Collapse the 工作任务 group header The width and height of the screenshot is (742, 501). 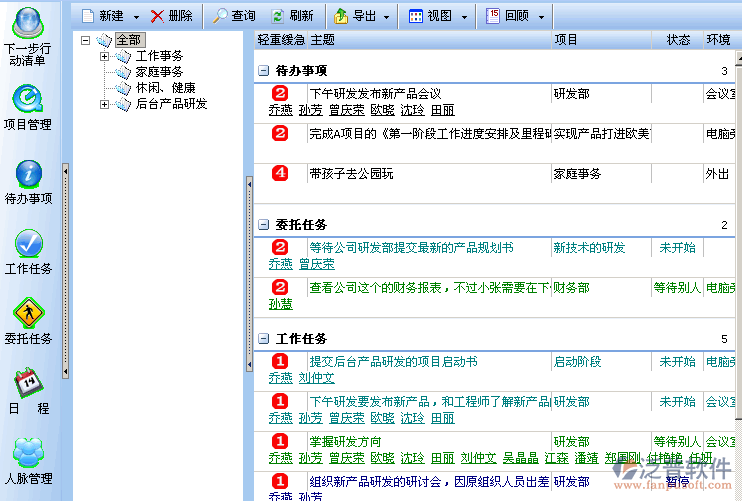(263, 339)
